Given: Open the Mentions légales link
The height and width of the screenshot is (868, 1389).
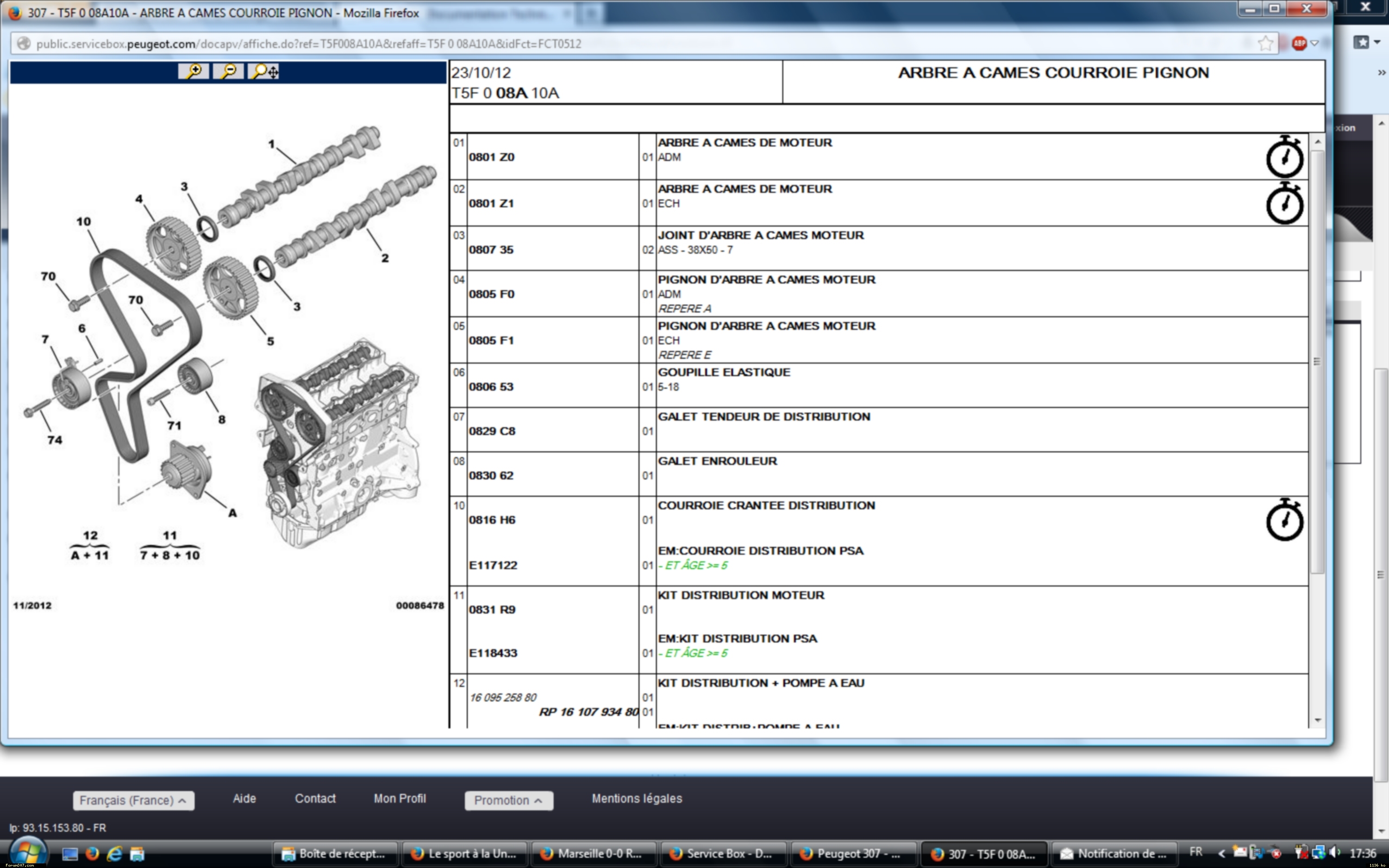Looking at the screenshot, I should [x=637, y=799].
